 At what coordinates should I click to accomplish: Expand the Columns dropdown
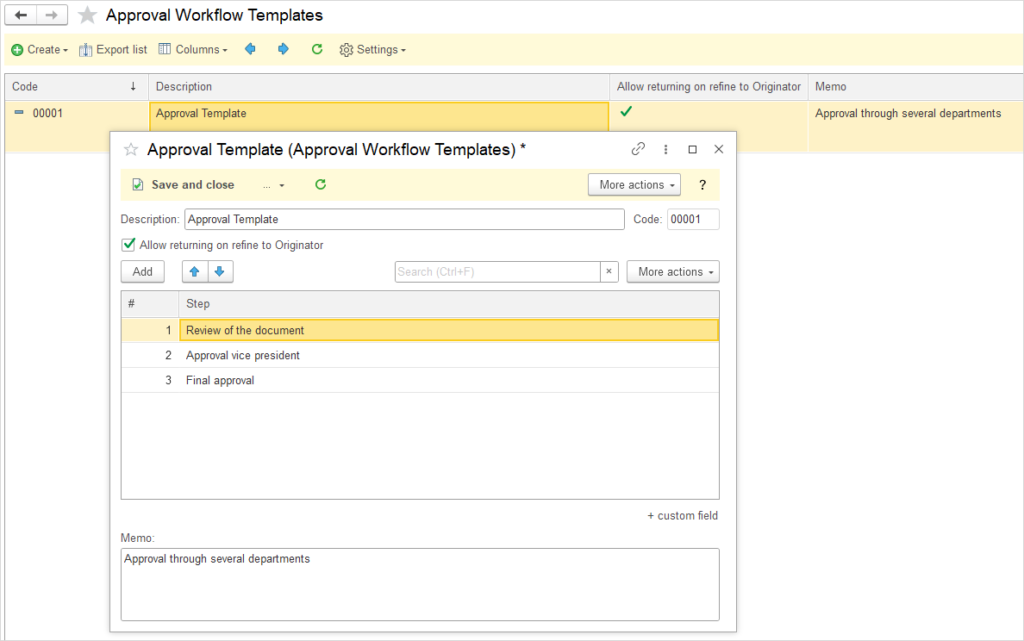(x=194, y=49)
